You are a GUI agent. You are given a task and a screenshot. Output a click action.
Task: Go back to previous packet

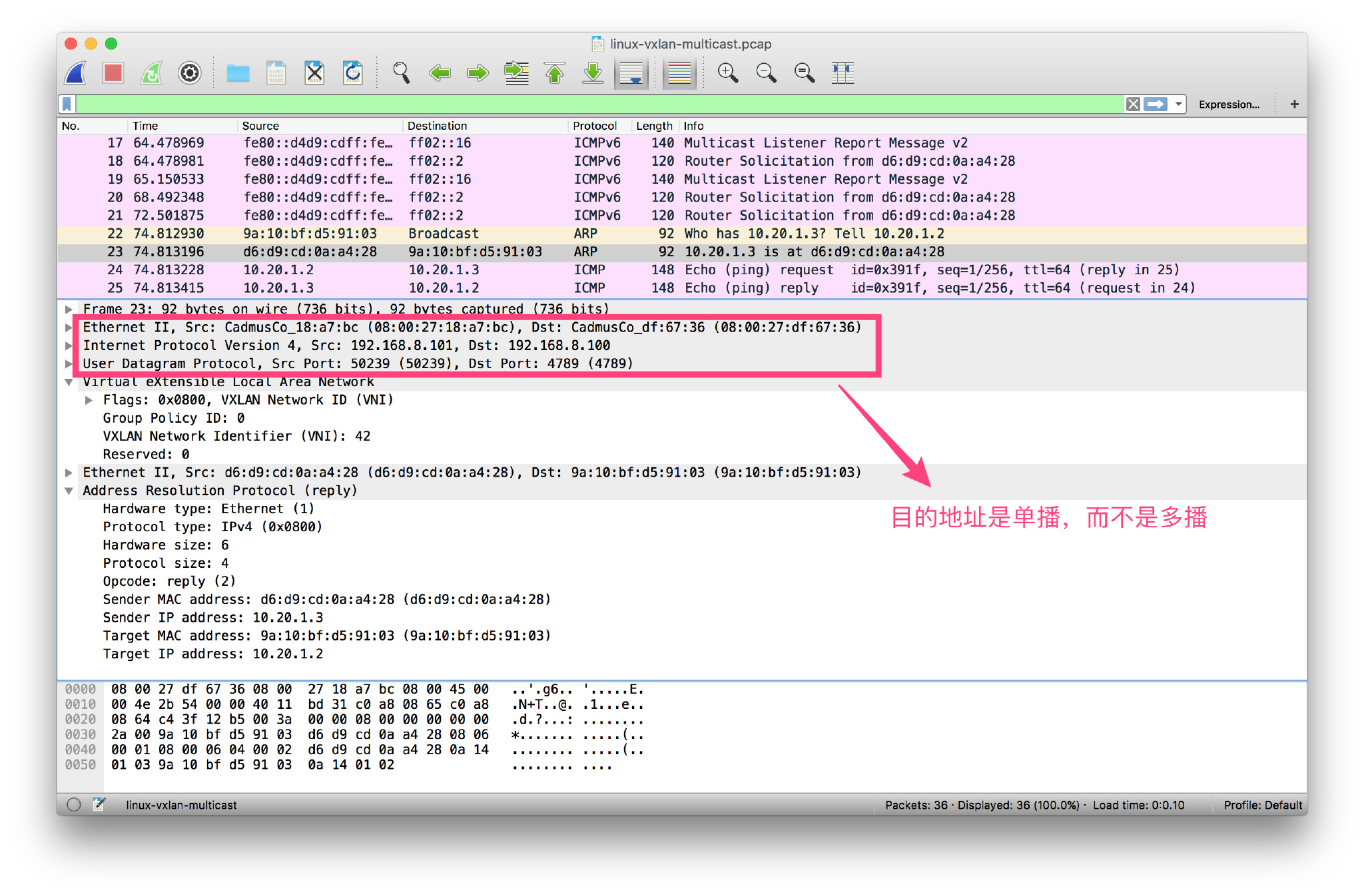[440, 73]
